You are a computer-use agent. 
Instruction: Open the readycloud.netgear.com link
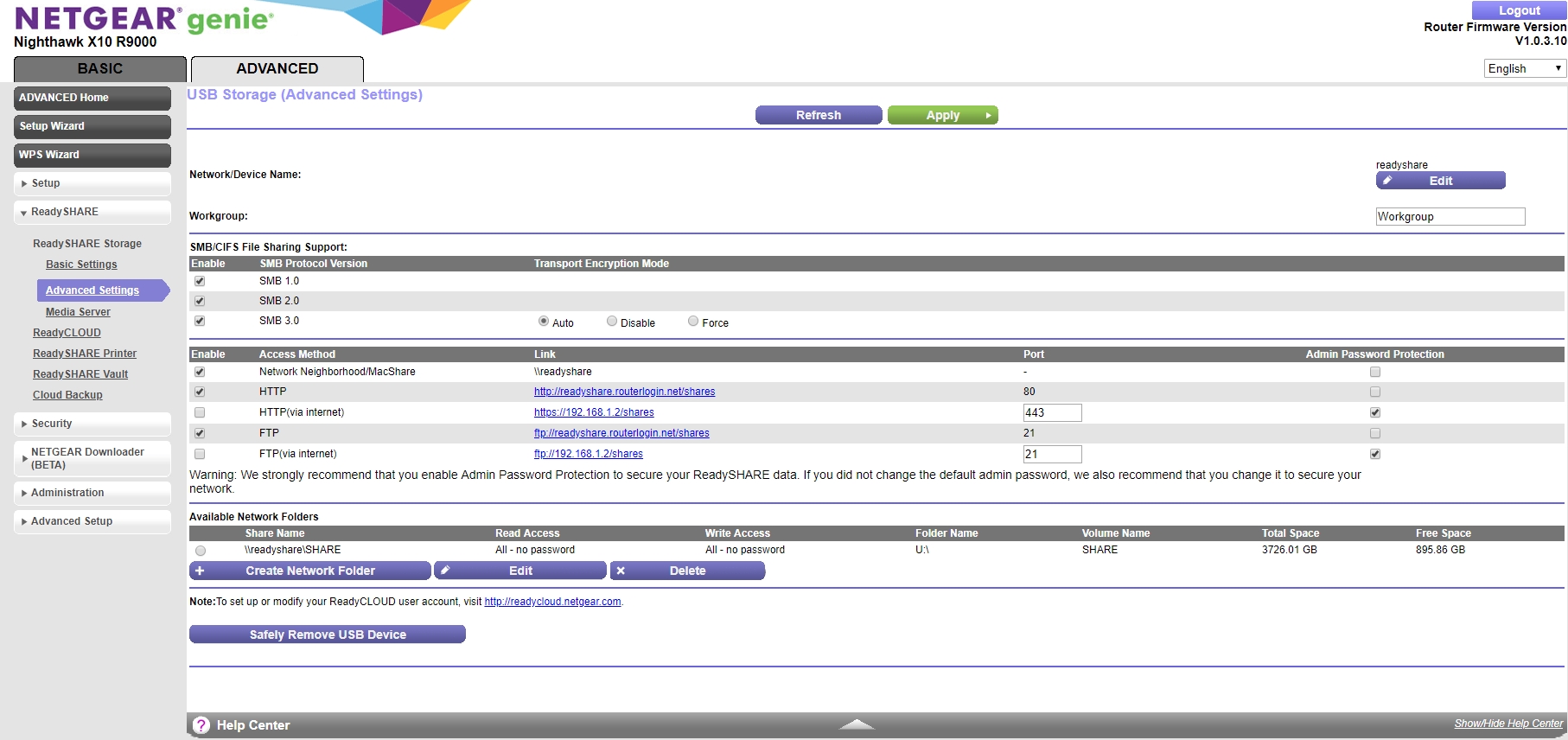[x=552, y=602]
